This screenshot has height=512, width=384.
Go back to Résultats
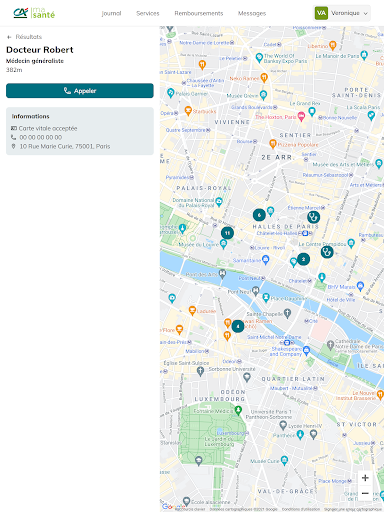(x=24, y=37)
